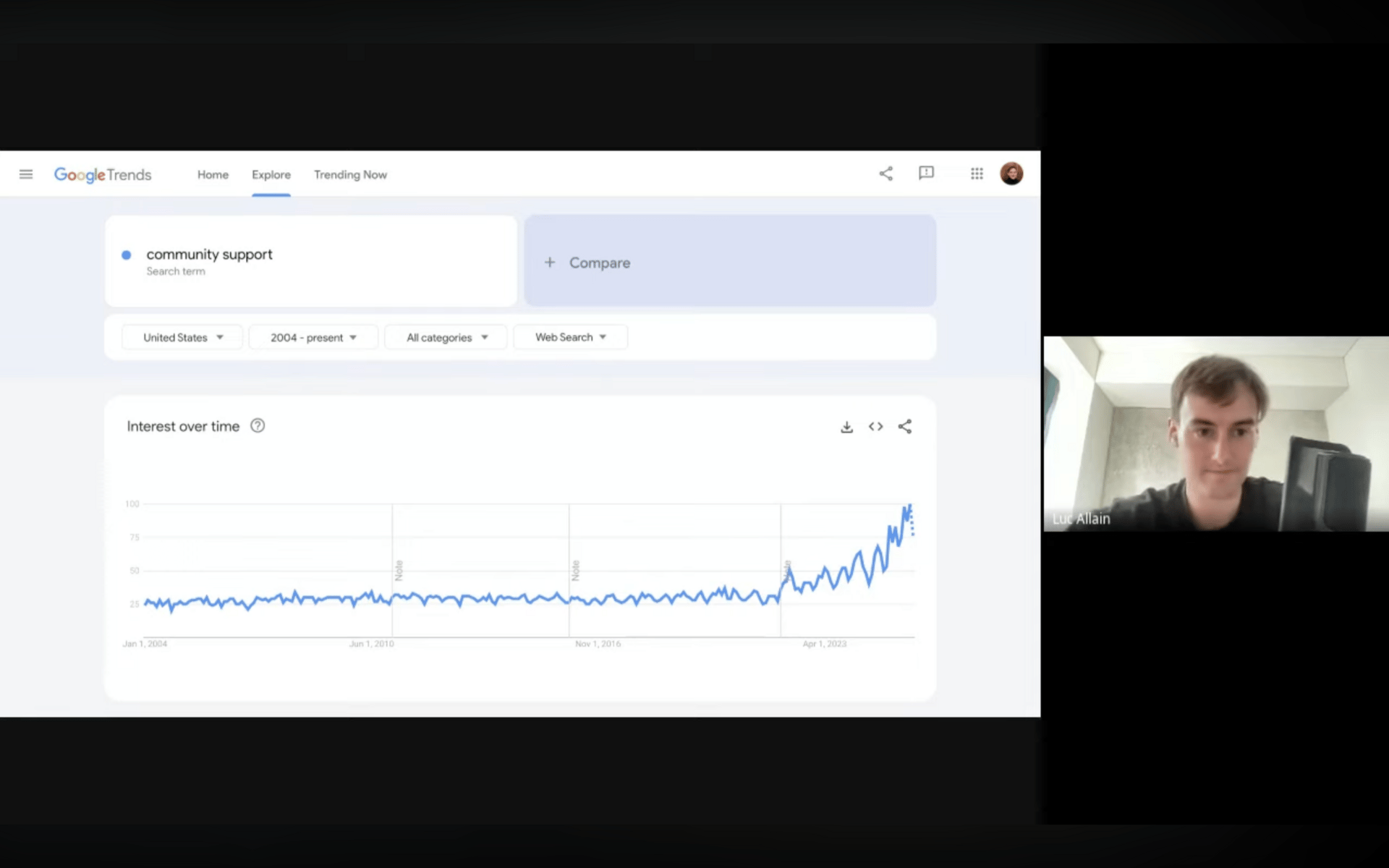Share the interest over time chart
1389x868 pixels.
[x=904, y=427]
